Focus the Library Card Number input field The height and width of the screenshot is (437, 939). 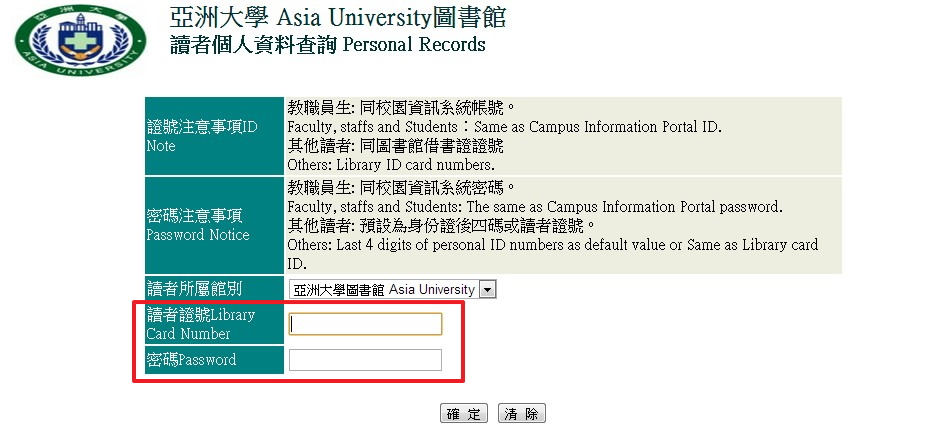(x=365, y=324)
